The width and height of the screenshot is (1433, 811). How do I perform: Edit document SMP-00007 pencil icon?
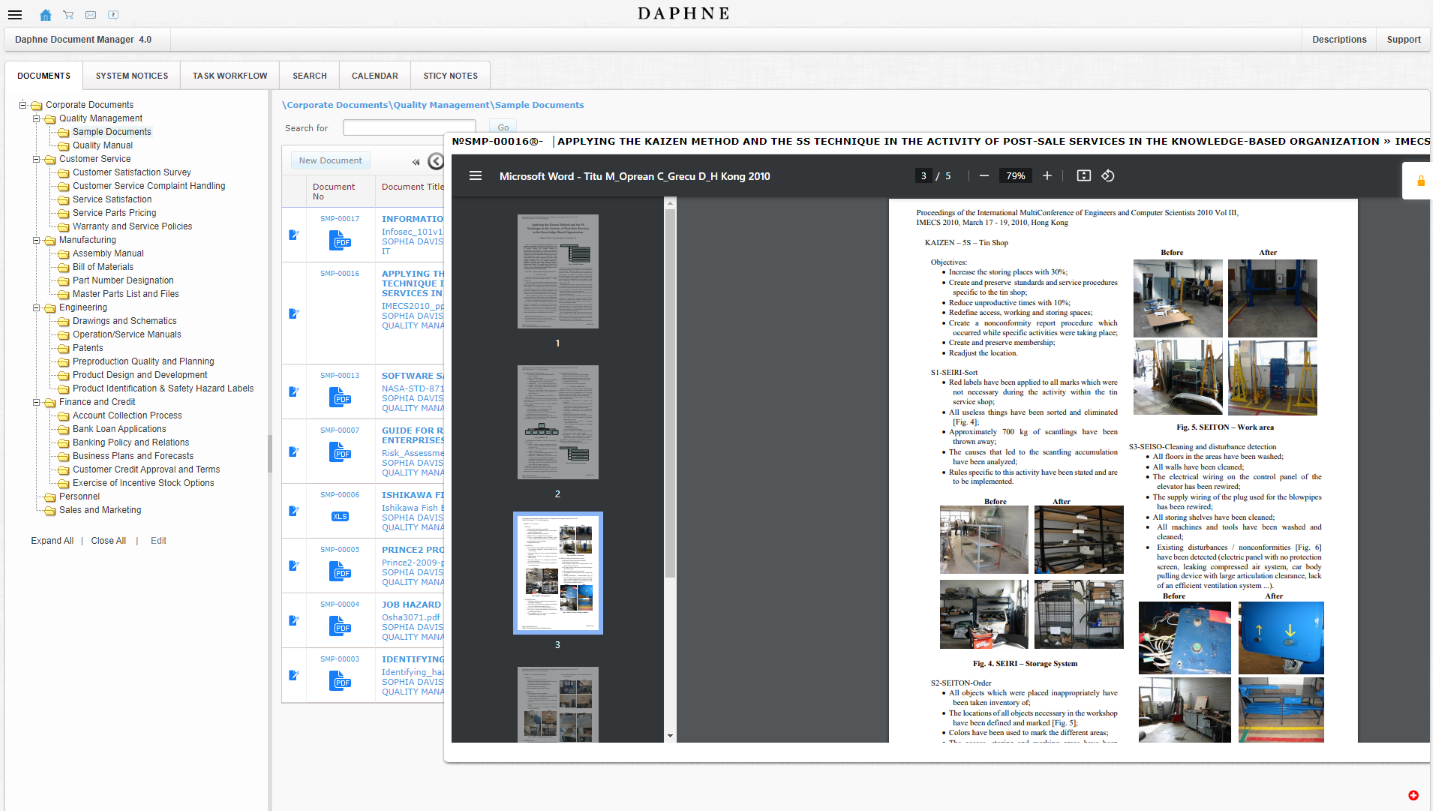294,451
